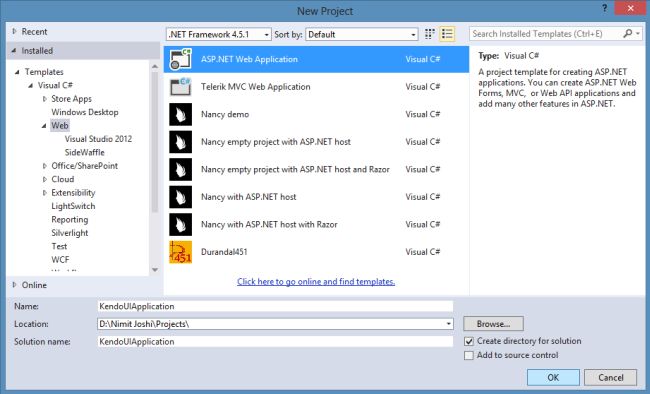The width and height of the screenshot is (650, 394).
Task: Collapse the Installed section
Action: [x=14, y=51]
